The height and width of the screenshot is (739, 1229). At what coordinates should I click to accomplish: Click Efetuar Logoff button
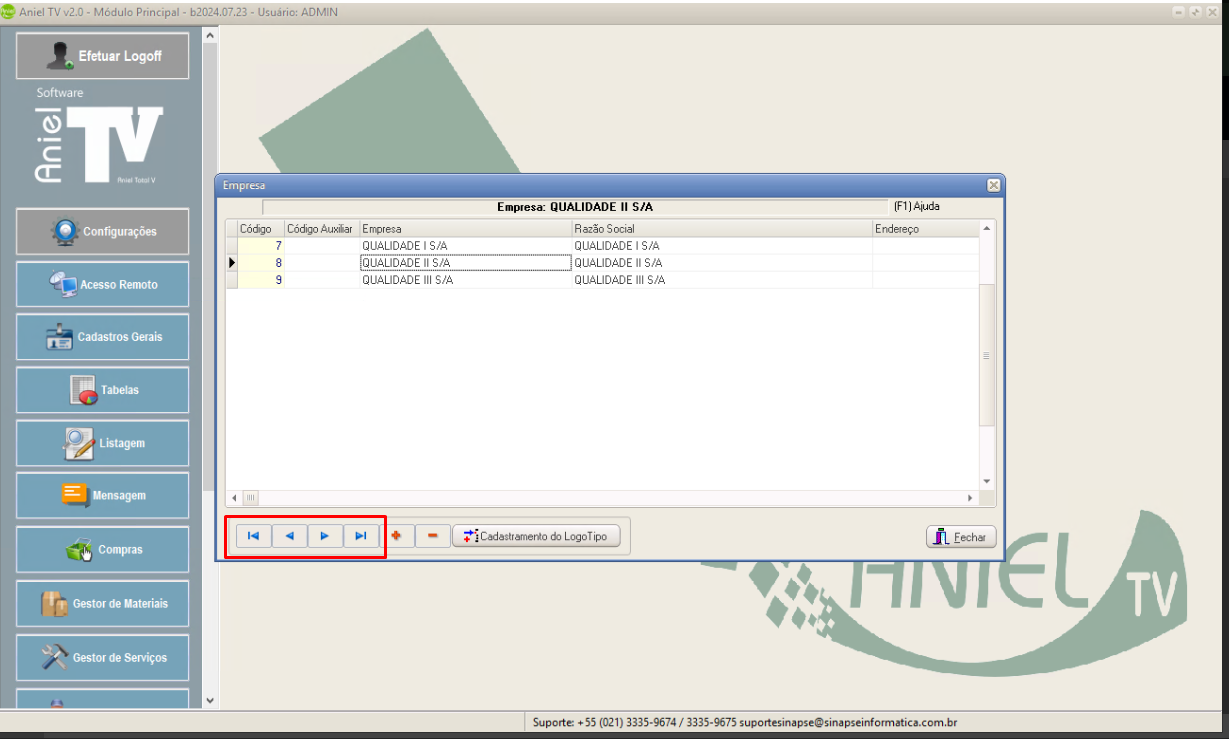[x=103, y=56]
